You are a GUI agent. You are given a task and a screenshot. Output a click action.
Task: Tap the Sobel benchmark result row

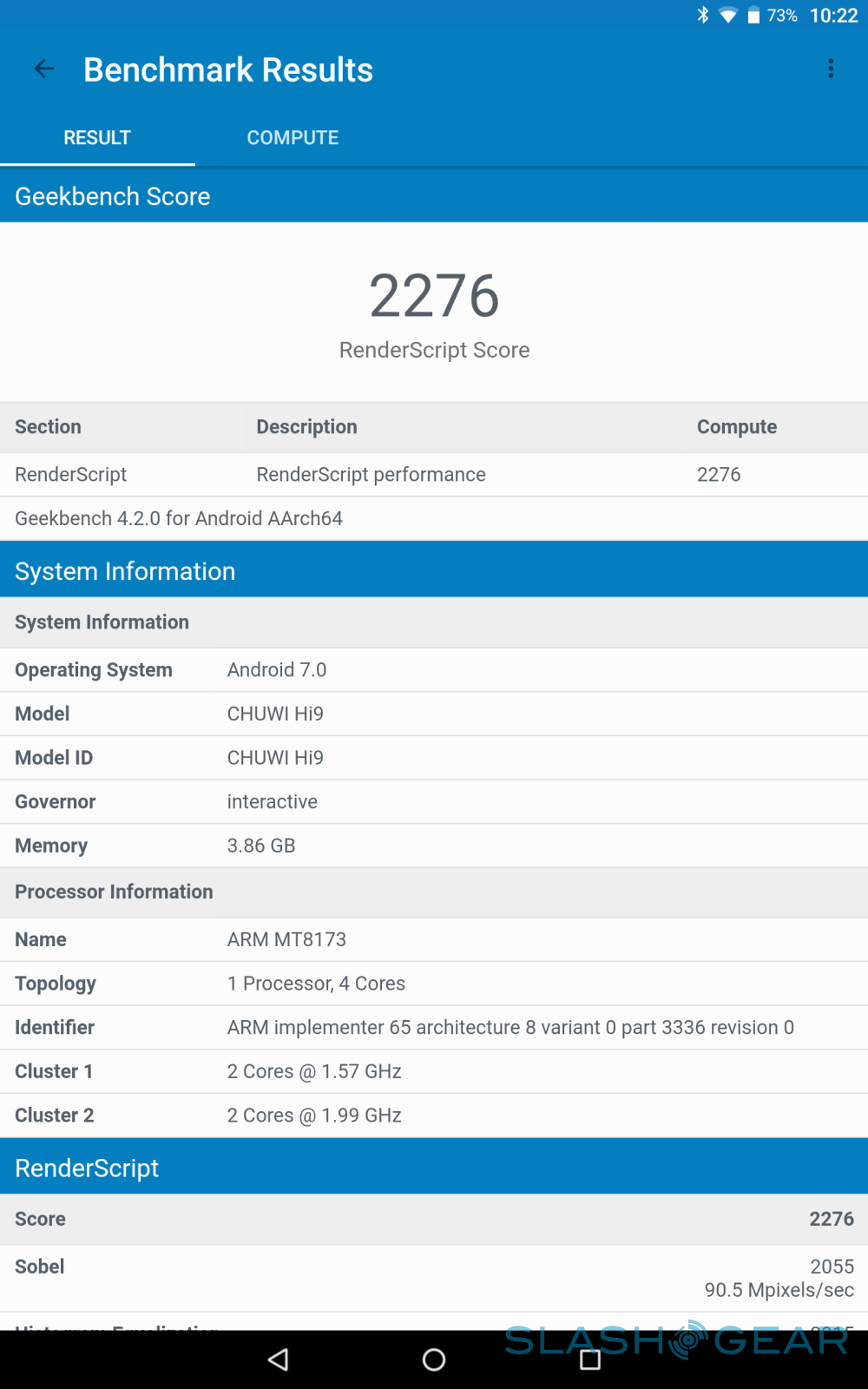[434, 1278]
